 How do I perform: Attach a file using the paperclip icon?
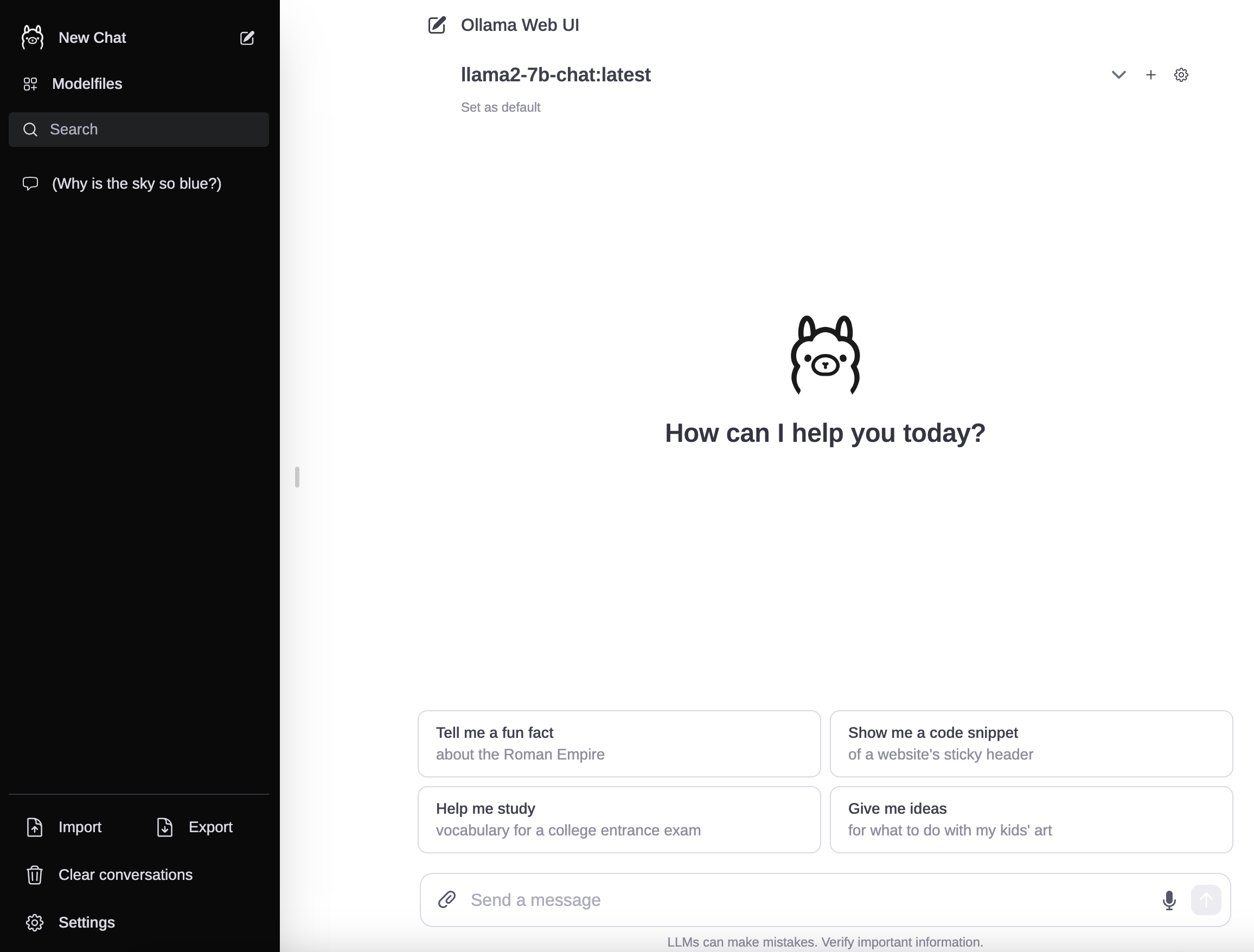click(447, 900)
